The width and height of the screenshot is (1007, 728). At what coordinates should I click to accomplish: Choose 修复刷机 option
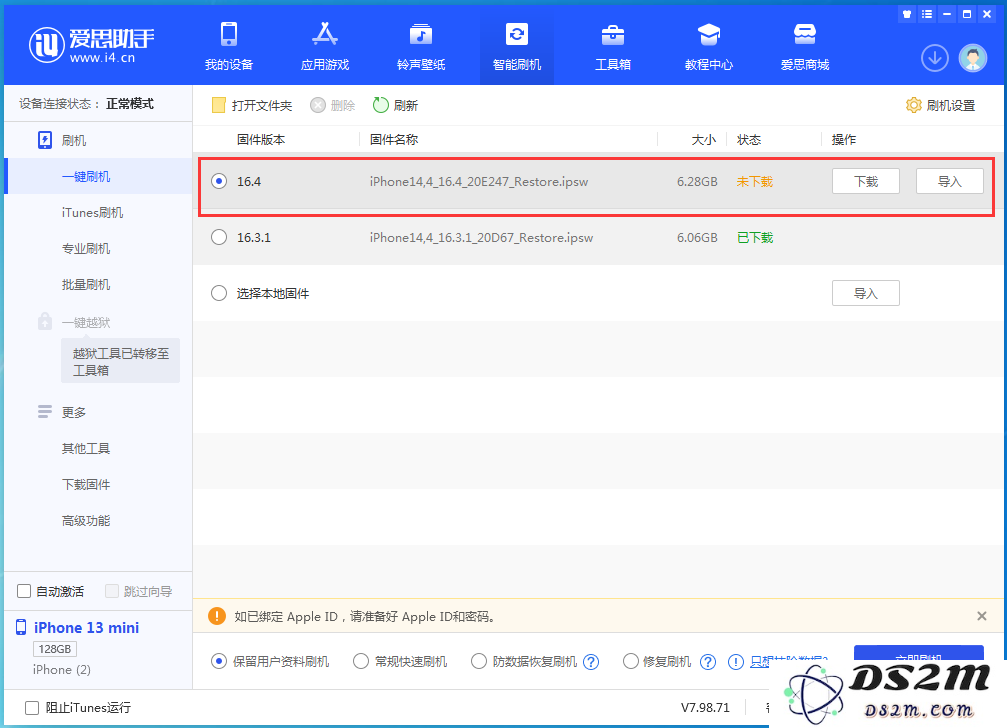click(x=631, y=661)
